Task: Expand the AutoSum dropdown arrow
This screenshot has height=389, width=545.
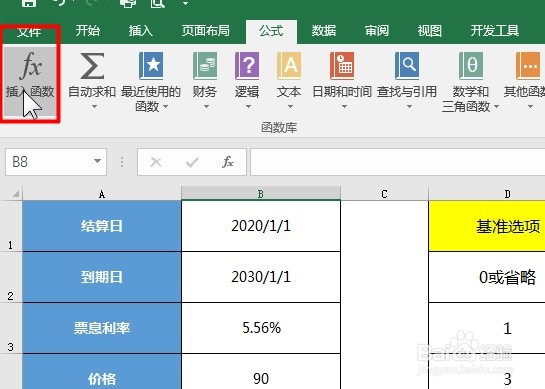Action: 95,107
